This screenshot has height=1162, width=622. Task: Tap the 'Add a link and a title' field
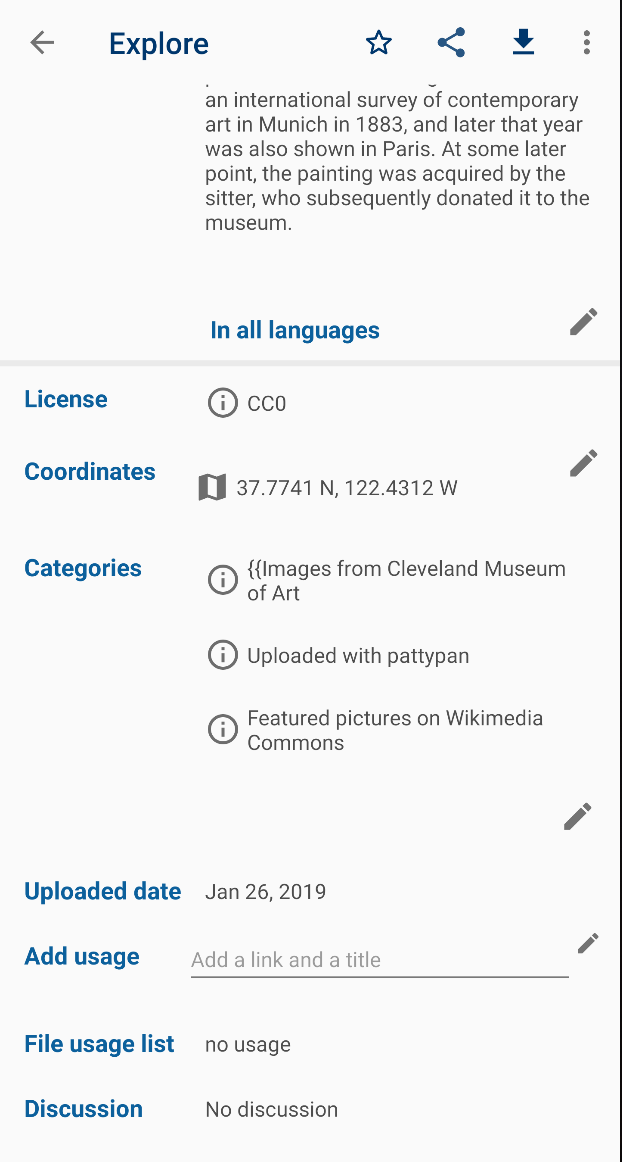(x=379, y=959)
